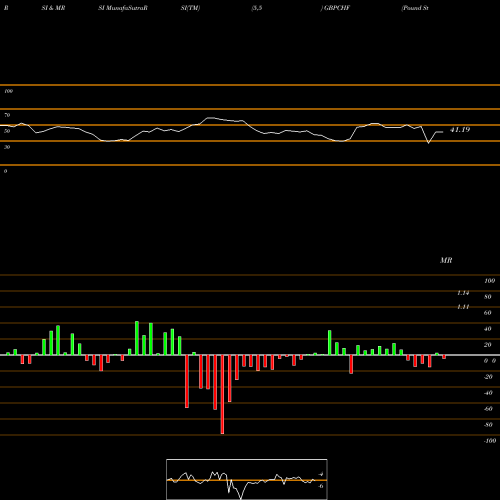Click the MR axis label "-20"
This screenshot has height=500, width=500.
(488, 377)
